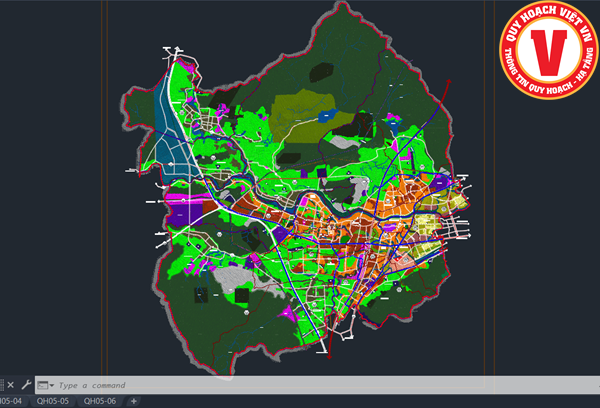Pick the purple block on the map's west
The width and height of the screenshot is (600, 408).
(181, 212)
